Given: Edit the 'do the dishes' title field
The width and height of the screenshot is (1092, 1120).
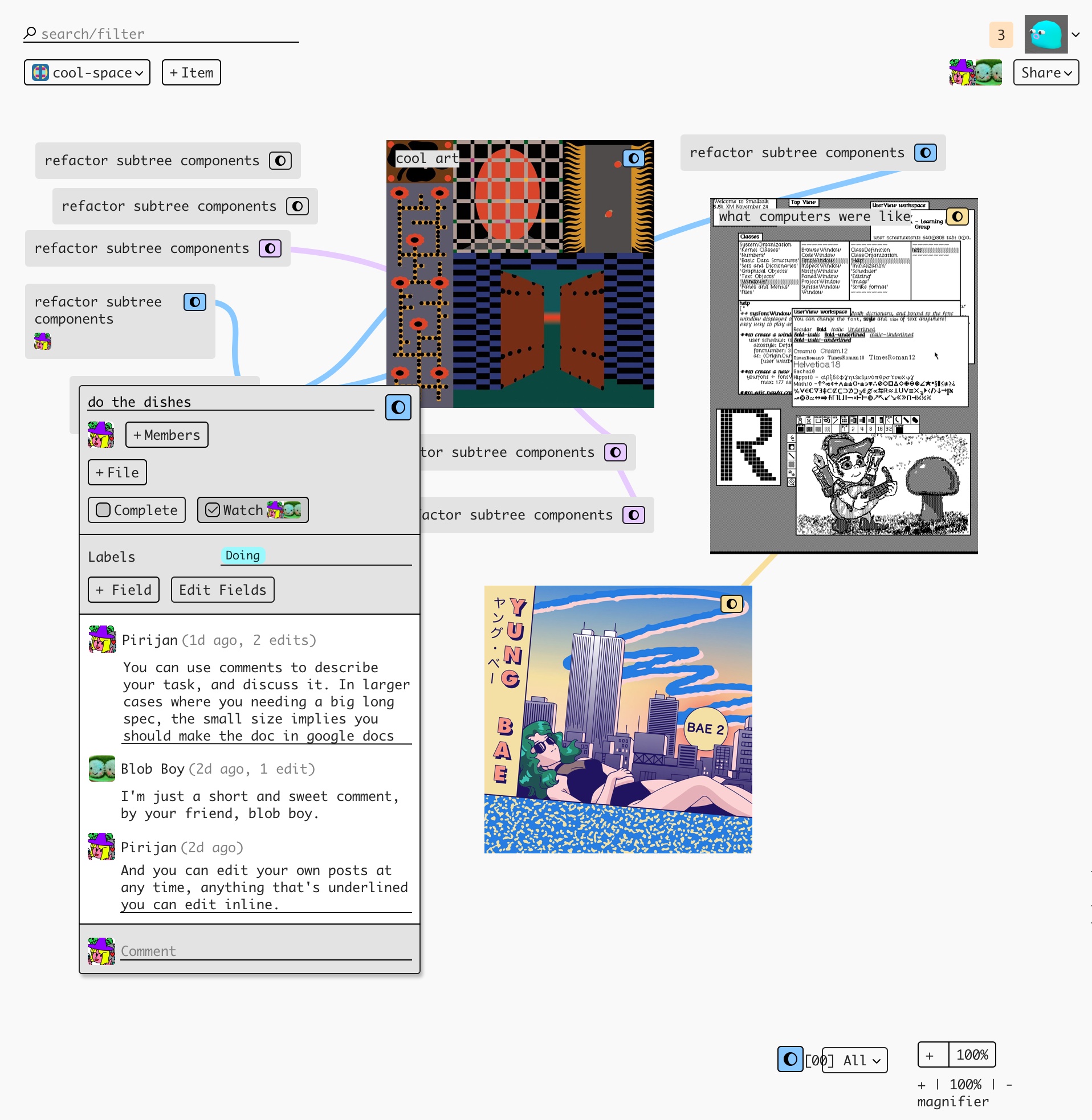Looking at the screenshot, I should (x=231, y=402).
